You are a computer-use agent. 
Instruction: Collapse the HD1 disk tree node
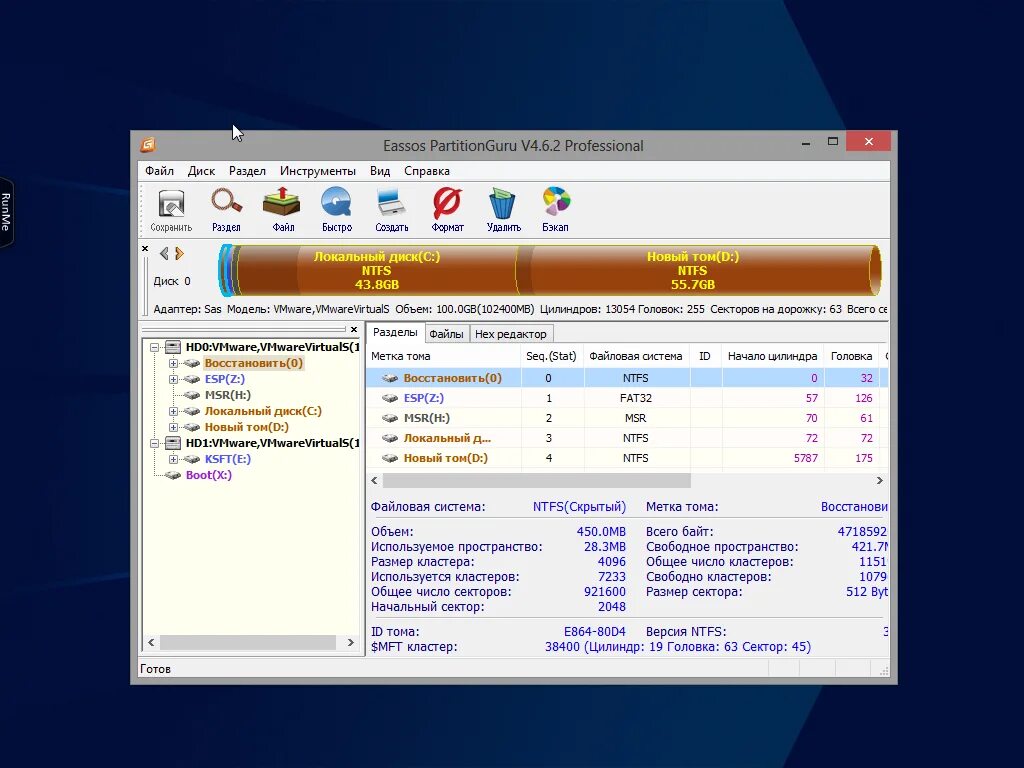point(155,443)
